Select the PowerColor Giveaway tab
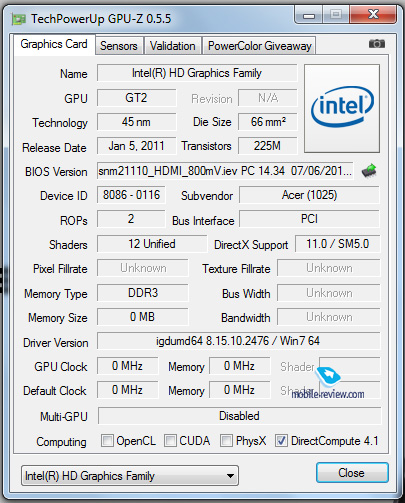Screen dimensions: 405x503 [x=259, y=46]
